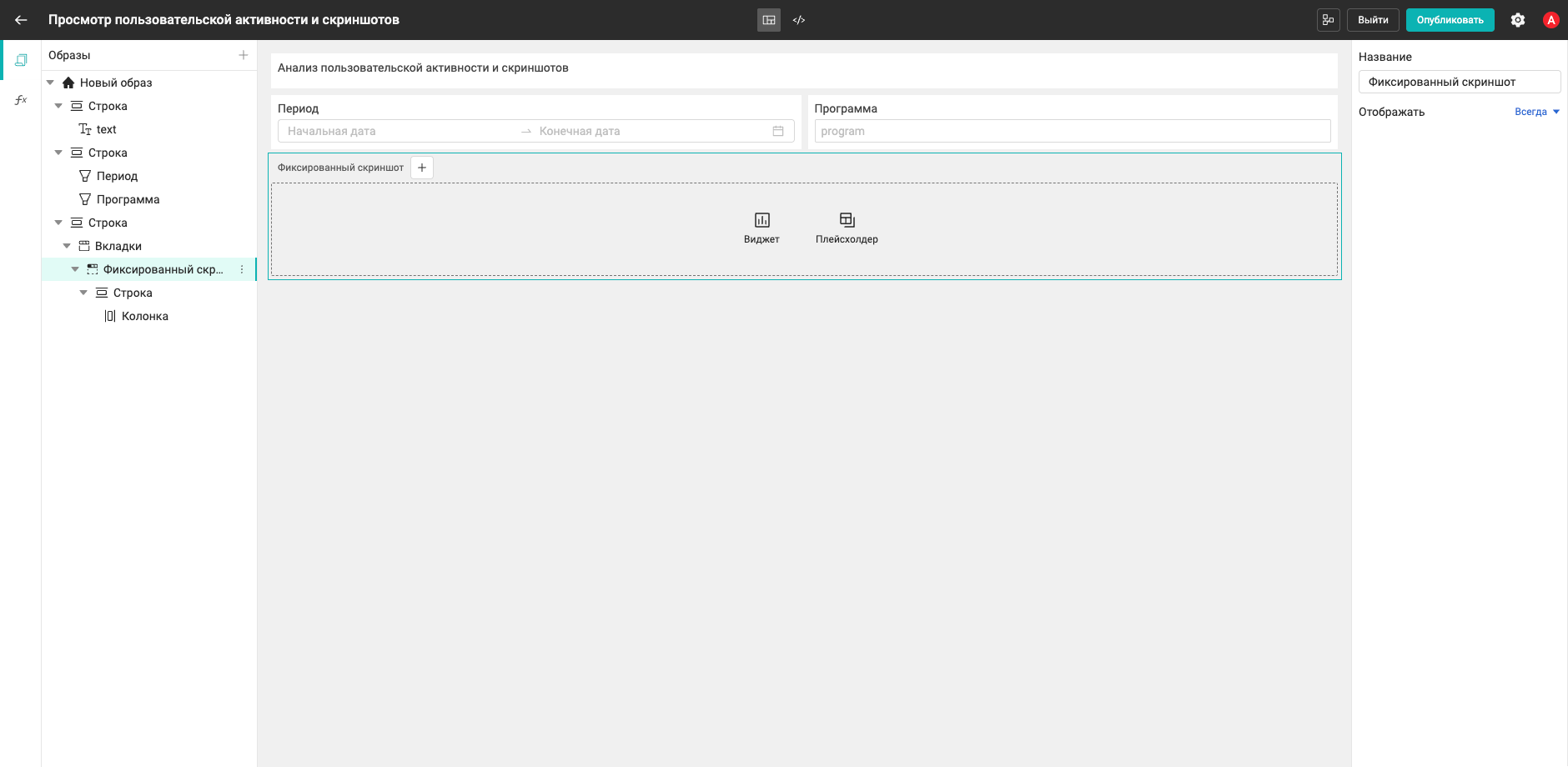Screen dimensions: 1568x767
Task: Switch to the visual layout editor icon
Action: (x=769, y=20)
